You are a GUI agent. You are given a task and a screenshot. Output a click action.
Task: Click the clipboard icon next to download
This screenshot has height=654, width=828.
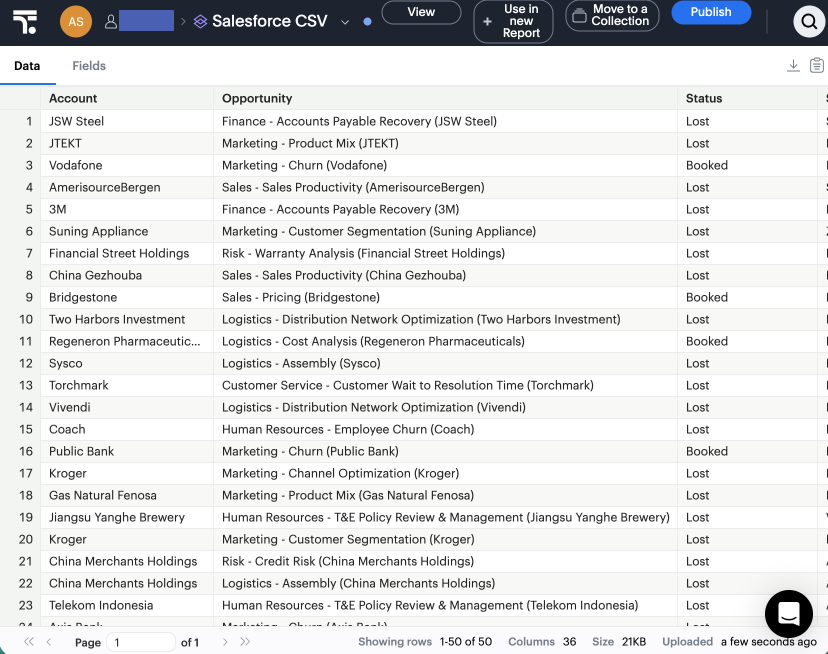[x=816, y=64]
